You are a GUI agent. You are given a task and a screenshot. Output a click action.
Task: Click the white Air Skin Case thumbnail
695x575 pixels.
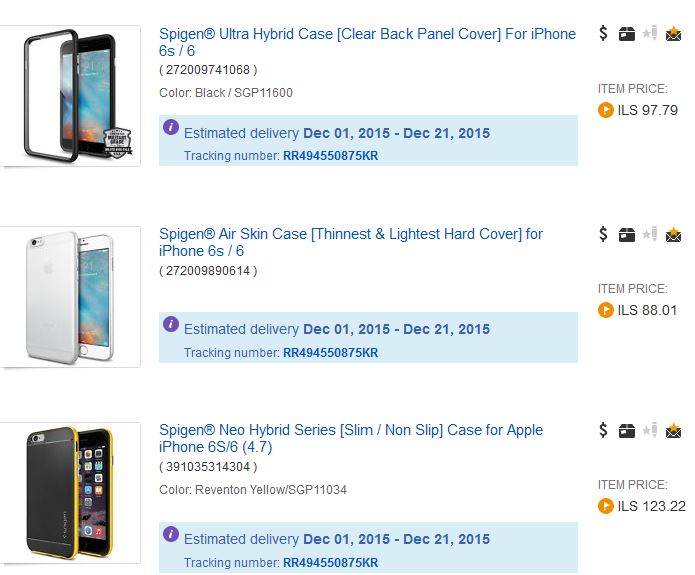click(70, 296)
